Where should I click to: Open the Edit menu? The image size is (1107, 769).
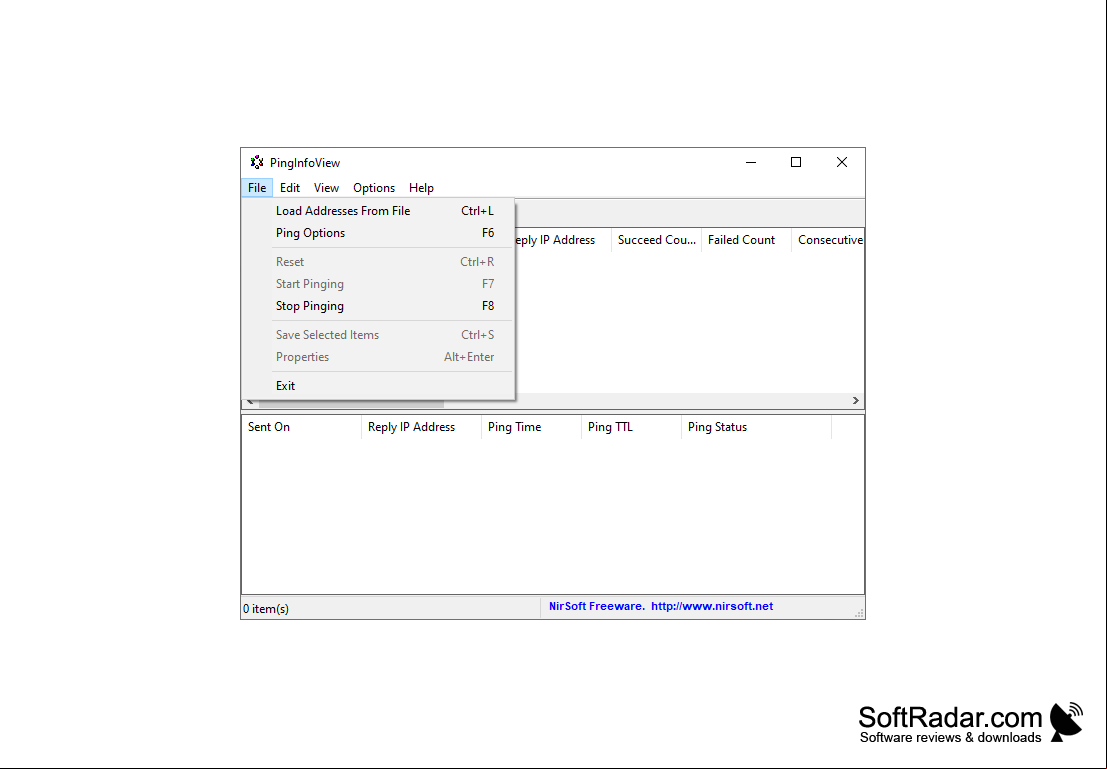click(x=289, y=188)
